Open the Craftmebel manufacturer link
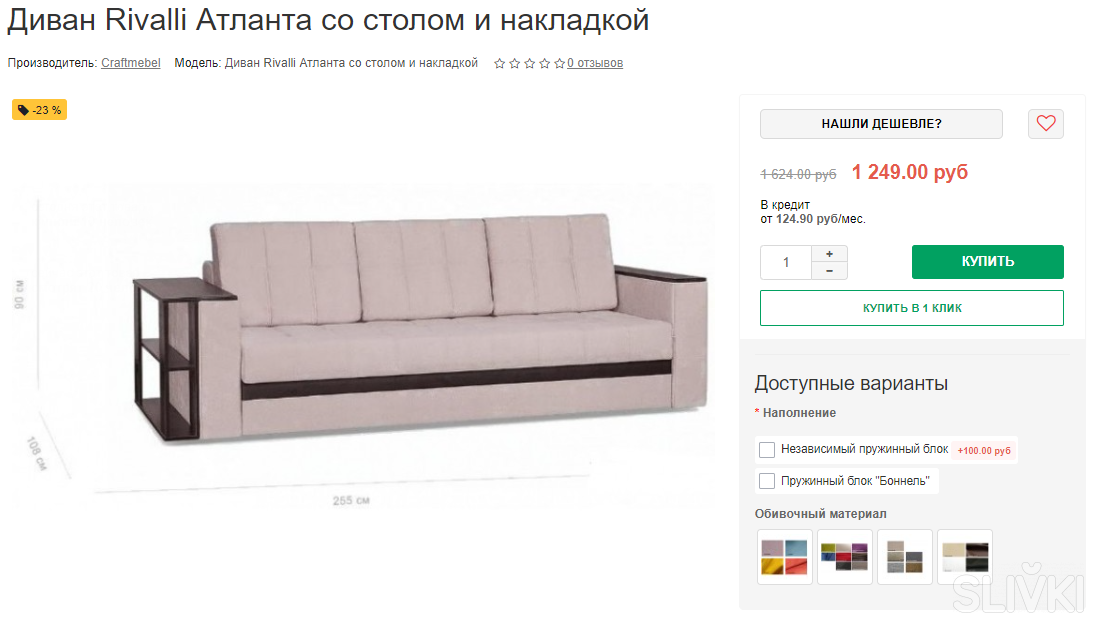 (x=130, y=63)
